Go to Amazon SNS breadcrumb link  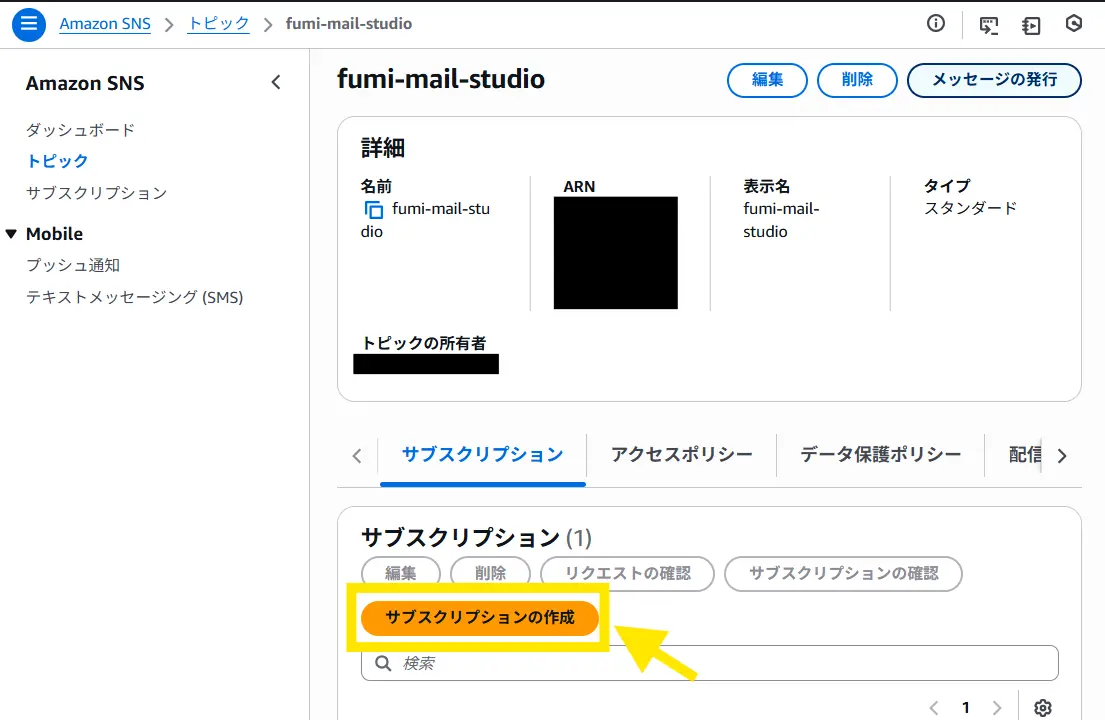pos(105,24)
